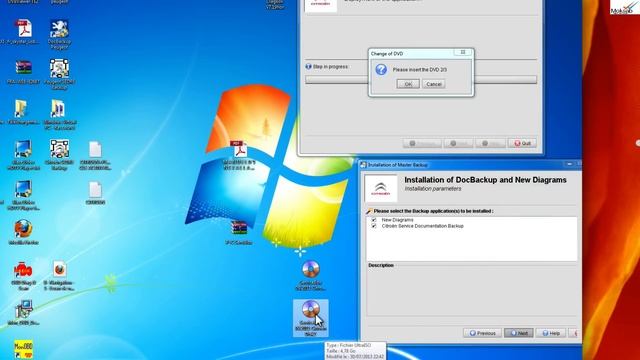640x360 pixels.
Task: Click the 'Installation of Master Backup' window title
Action: 398,165
